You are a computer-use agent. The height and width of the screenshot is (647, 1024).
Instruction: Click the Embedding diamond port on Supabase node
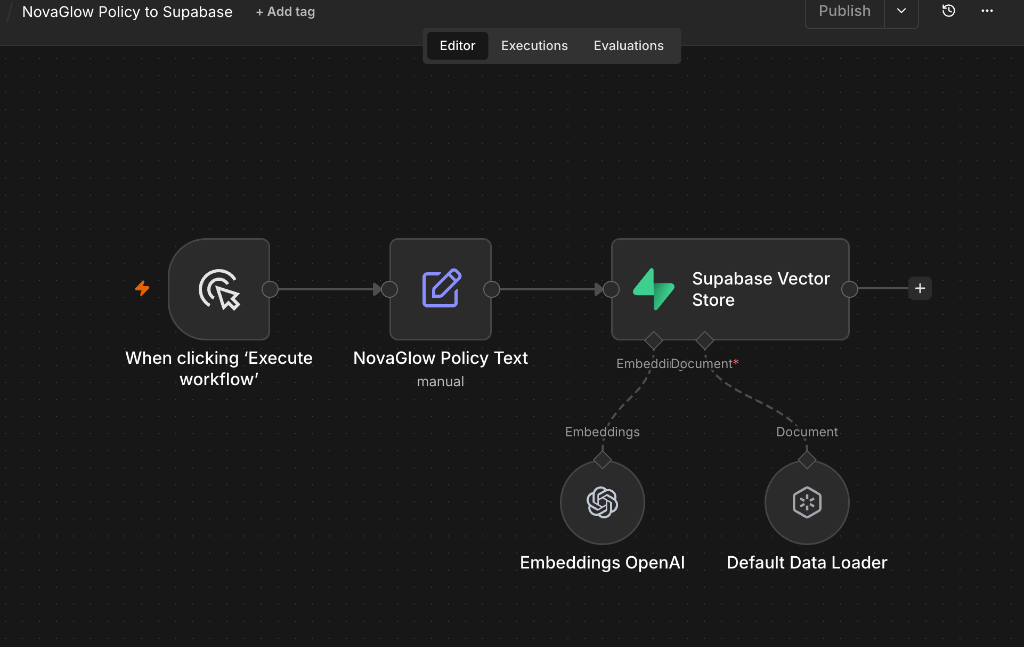653,340
